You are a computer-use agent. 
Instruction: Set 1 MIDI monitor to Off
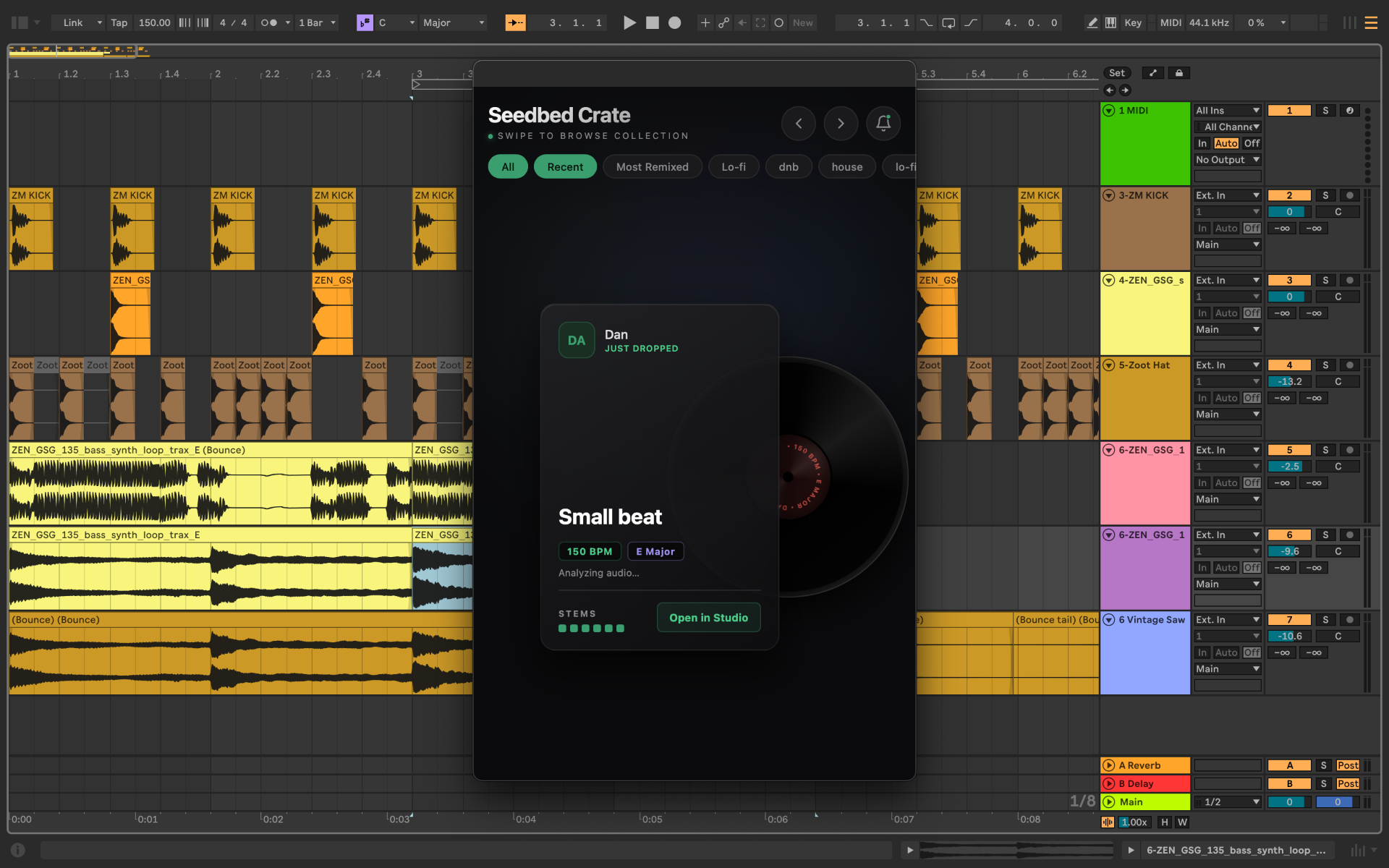[x=1252, y=143]
